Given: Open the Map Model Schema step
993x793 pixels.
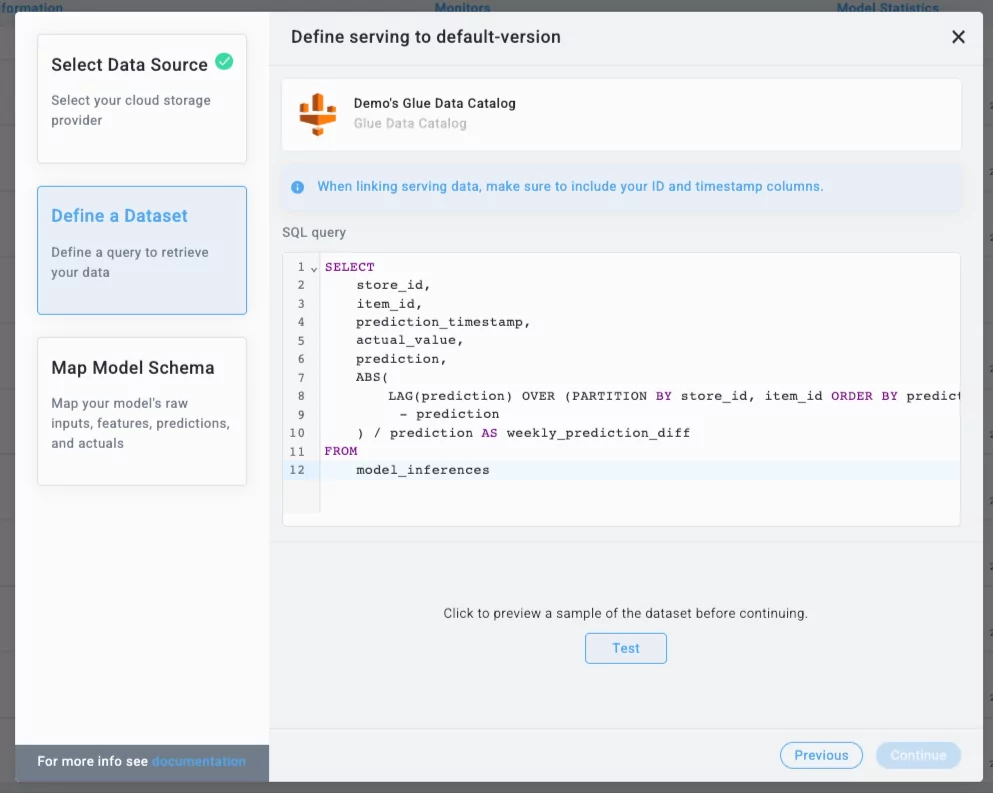Looking at the screenshot, I should 142,411.
